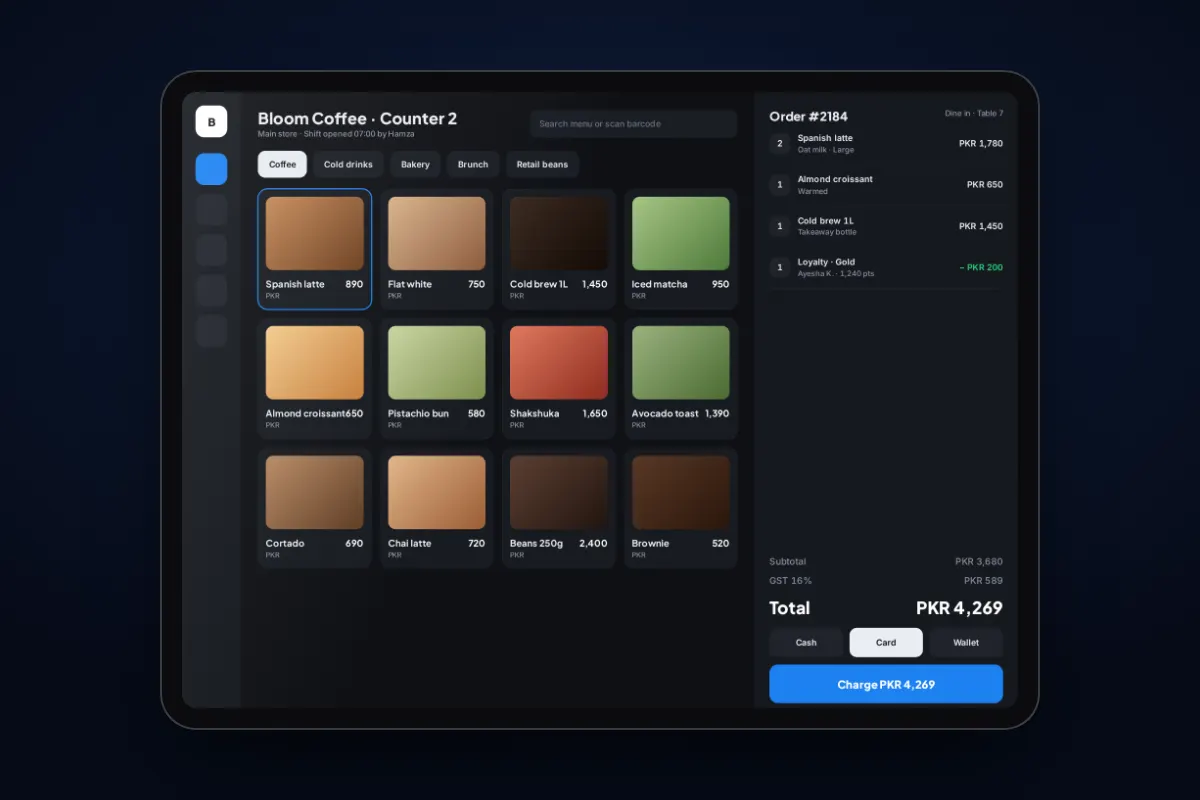Tap quantity badge beside Almond croissant order line
1200x800 pixels.
click(780, 185)
